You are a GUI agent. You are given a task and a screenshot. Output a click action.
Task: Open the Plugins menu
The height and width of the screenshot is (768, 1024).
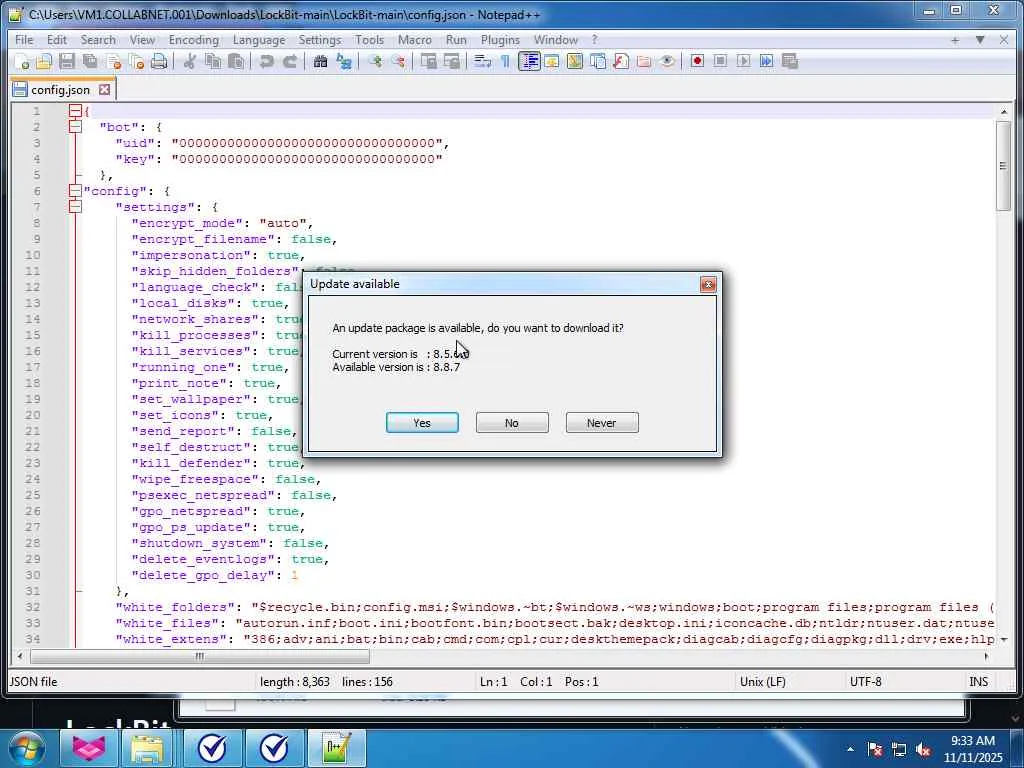(500, 40)
